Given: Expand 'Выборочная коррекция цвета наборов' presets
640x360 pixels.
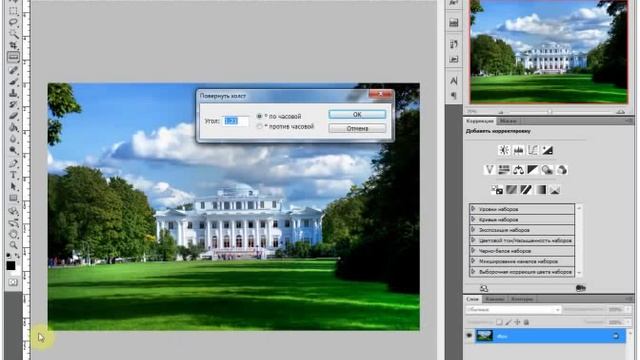Looking at the screenshot, I should click(473, 271).
